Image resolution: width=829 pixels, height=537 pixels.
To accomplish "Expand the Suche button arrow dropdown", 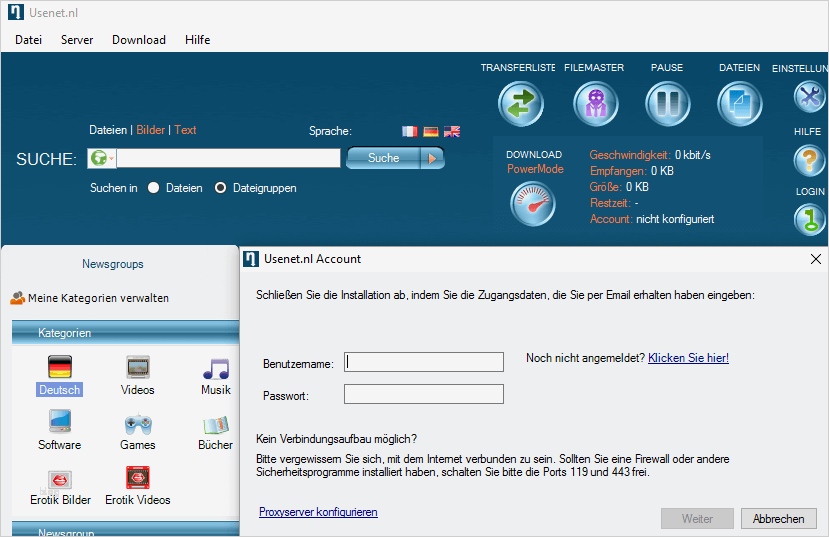I will pyautogui.click(x=432, y=158).
